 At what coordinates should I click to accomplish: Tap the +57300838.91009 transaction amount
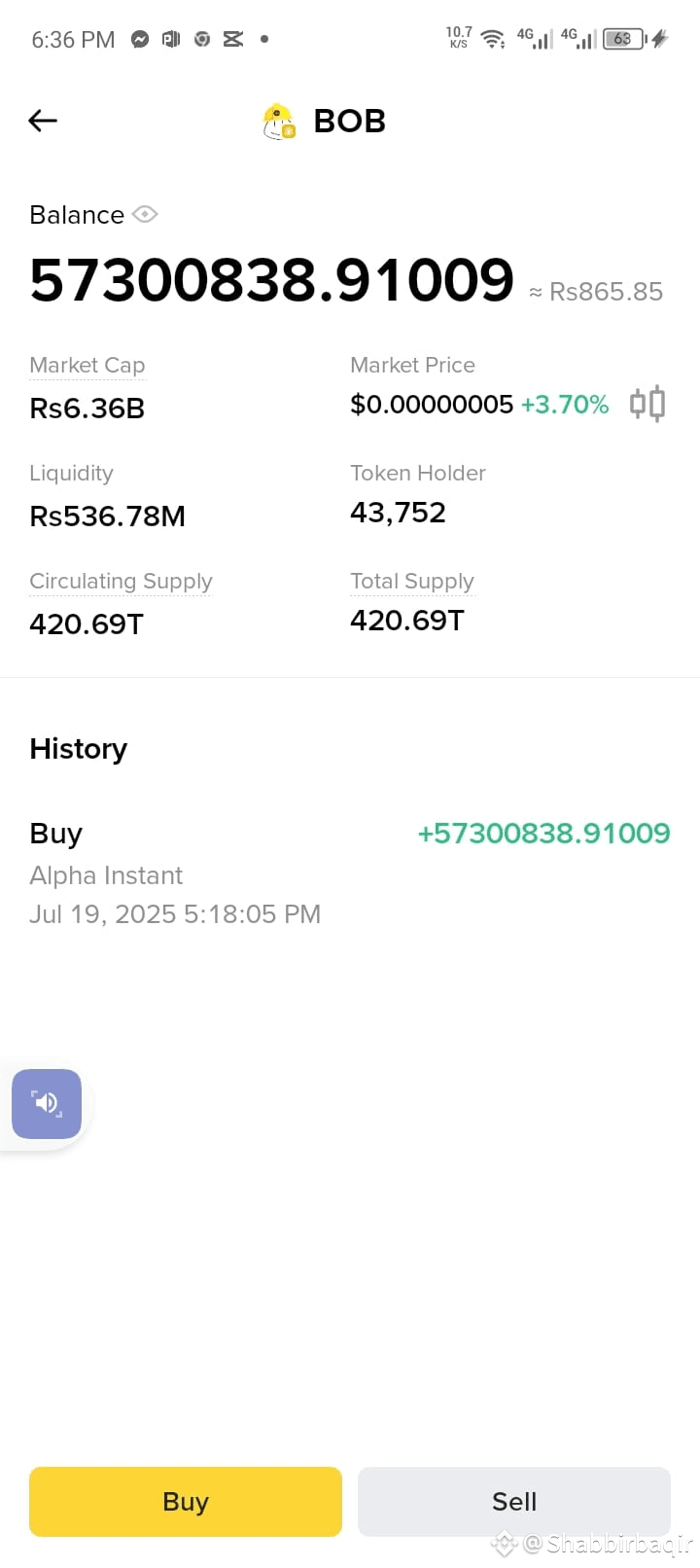543,833
